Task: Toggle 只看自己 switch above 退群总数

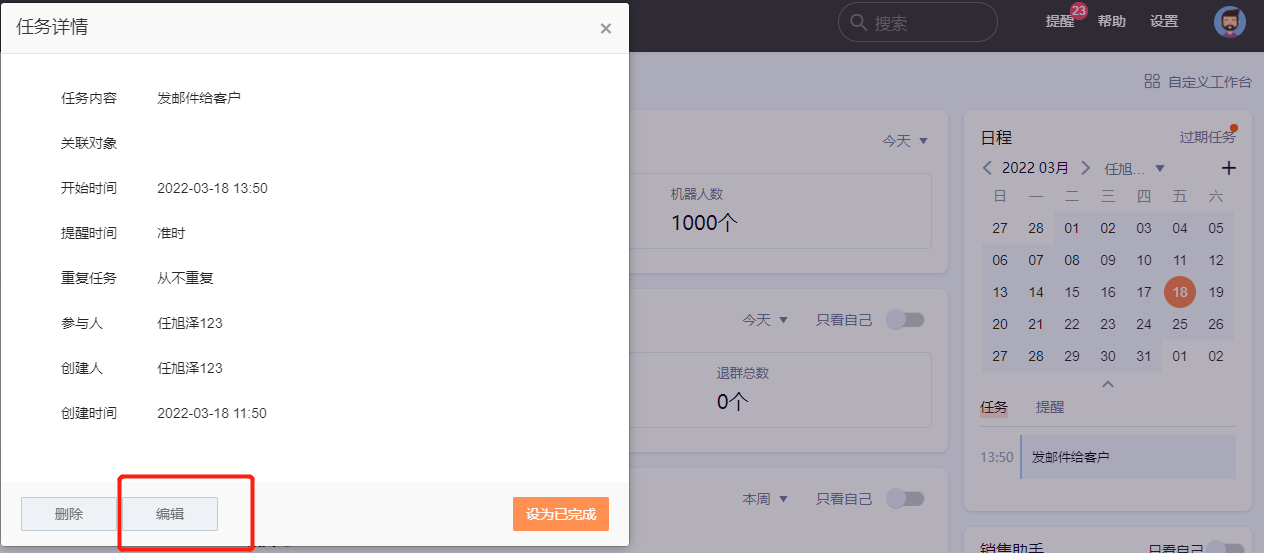Action: click(906, 320)
